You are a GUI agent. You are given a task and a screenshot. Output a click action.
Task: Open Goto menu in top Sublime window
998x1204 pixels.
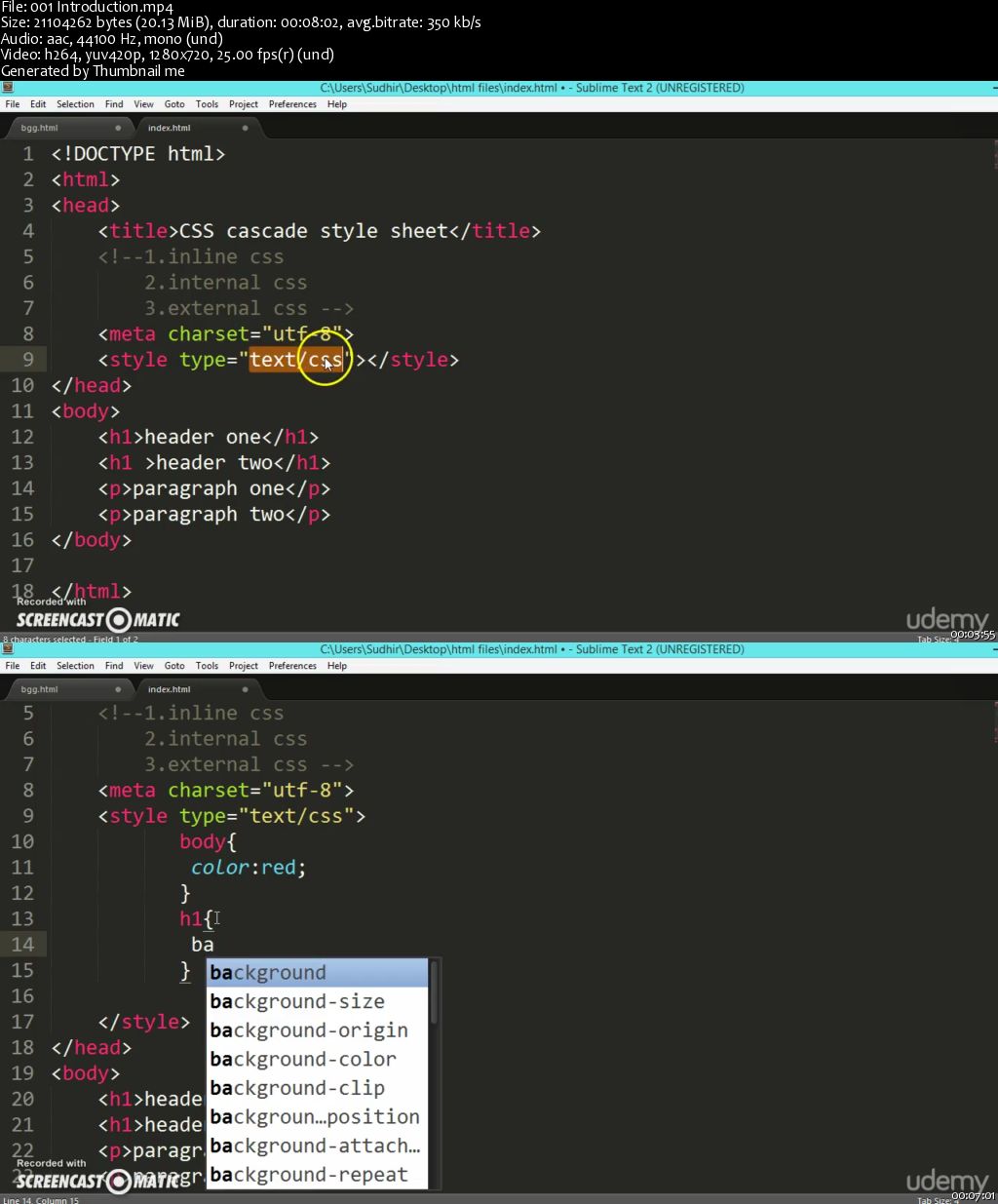174,104
